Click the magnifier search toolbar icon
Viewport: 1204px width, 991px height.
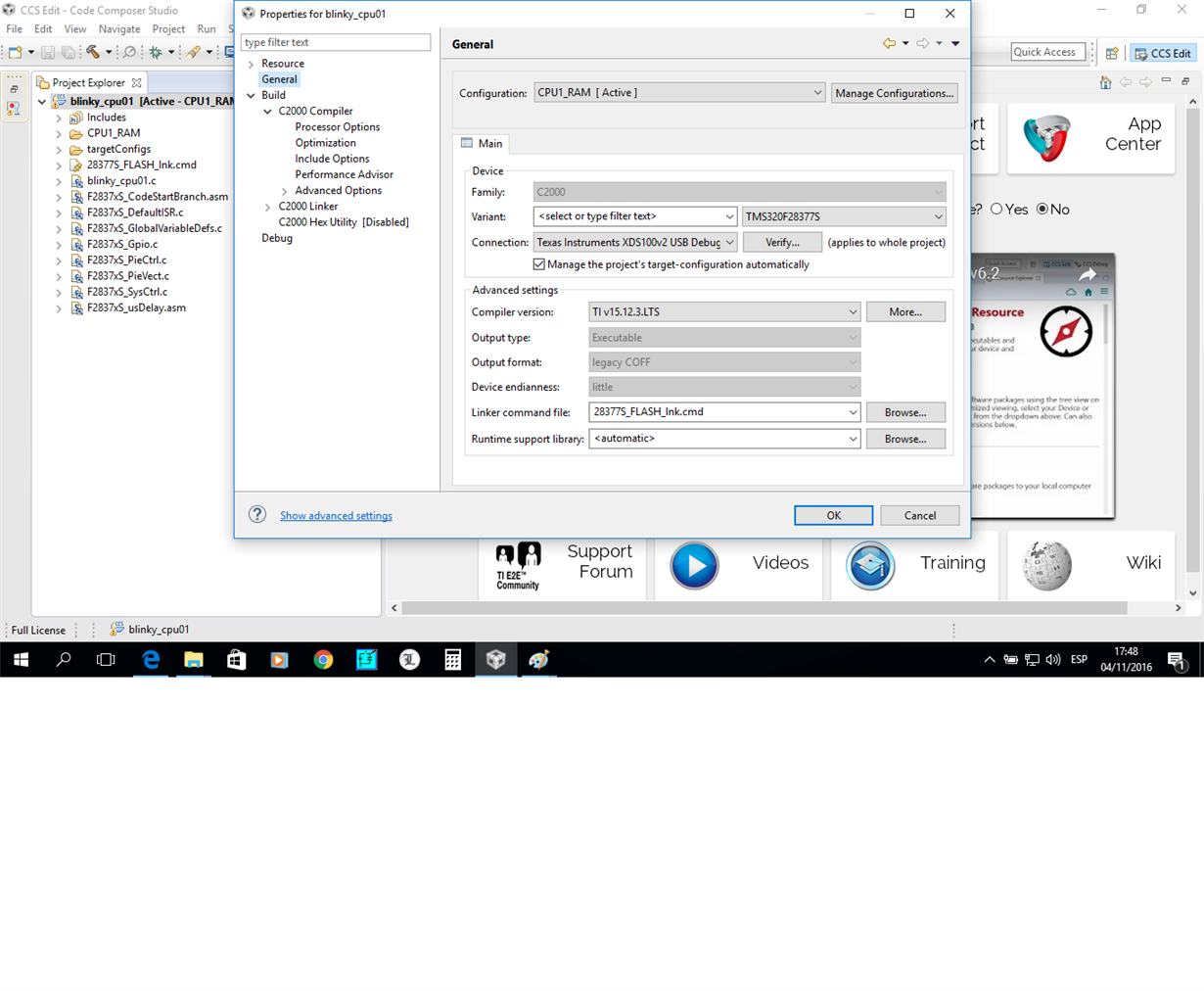coord(129,52)
